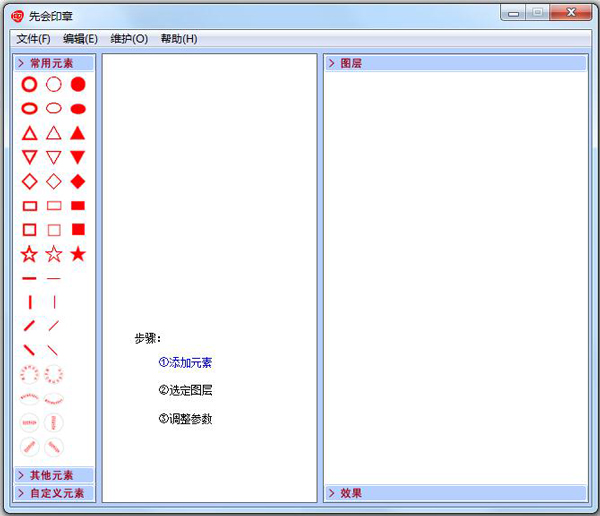Select the thin downward triangle outline
600x516 pixels.
point(54,157)
